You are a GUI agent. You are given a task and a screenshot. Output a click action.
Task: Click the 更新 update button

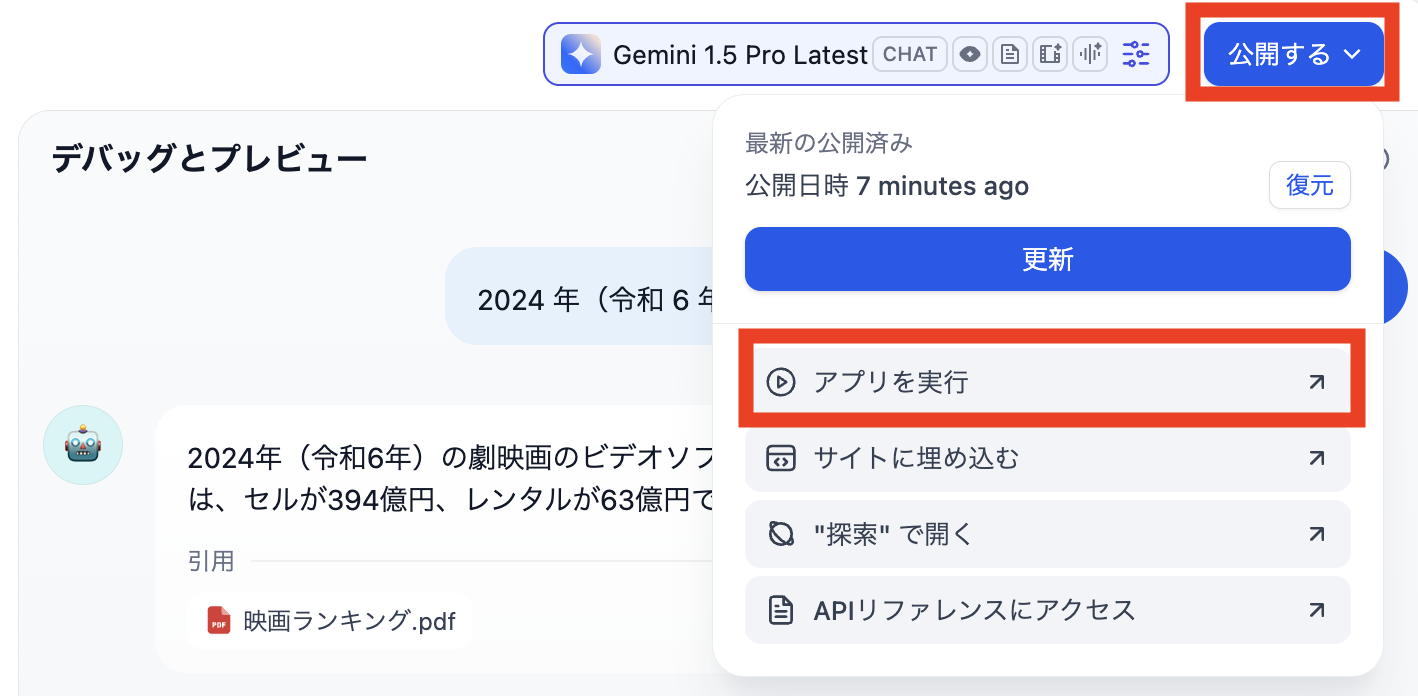[1047, 258]
